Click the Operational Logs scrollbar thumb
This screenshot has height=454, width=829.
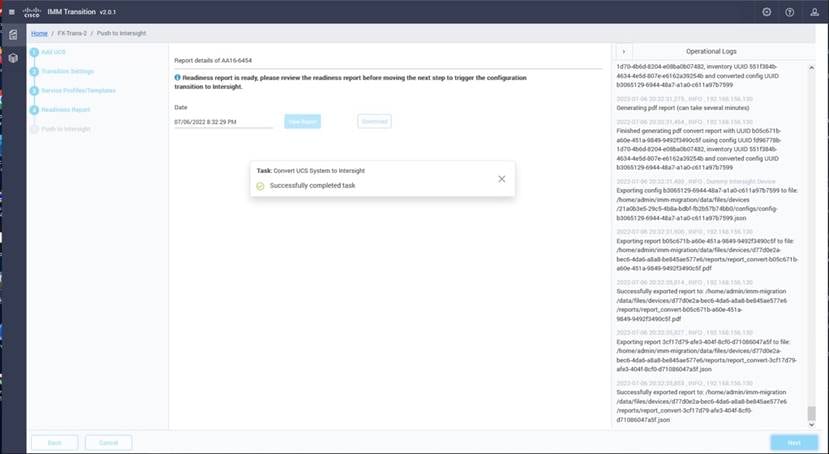812,413
